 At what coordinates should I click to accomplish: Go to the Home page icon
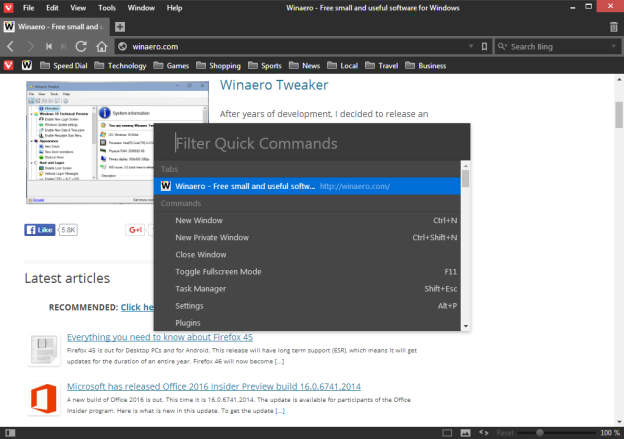point(101,46)
